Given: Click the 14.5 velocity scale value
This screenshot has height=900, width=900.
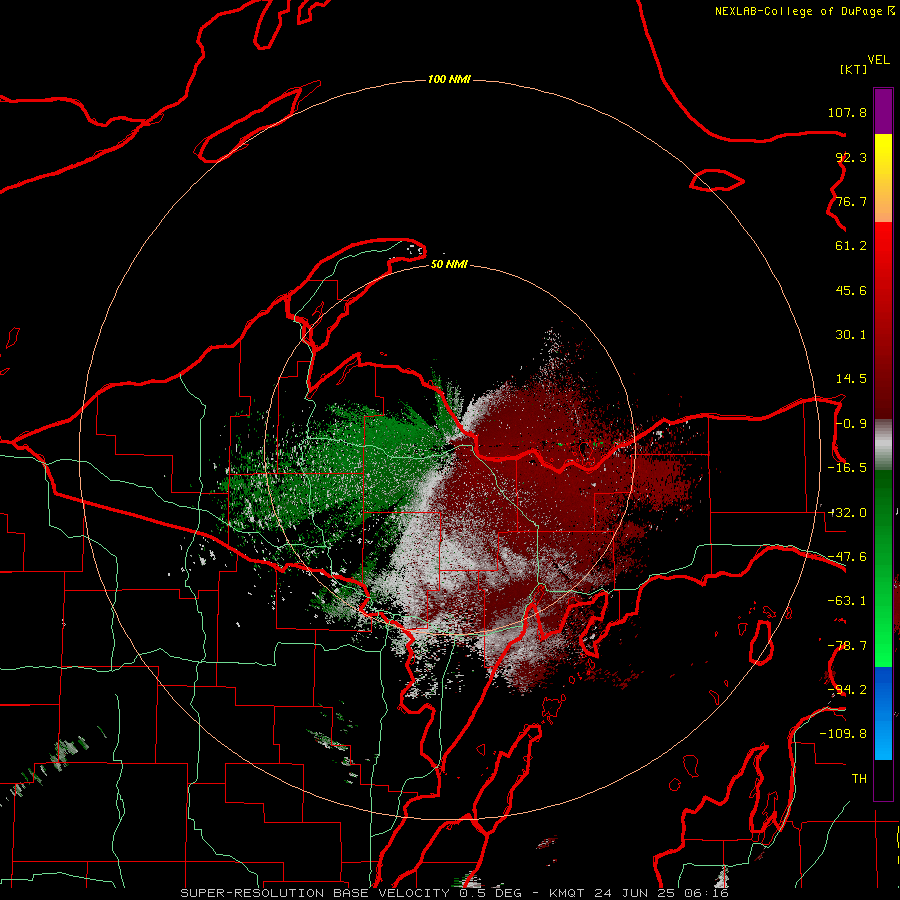Looking at the screenshot, I should tap(851, 379).
